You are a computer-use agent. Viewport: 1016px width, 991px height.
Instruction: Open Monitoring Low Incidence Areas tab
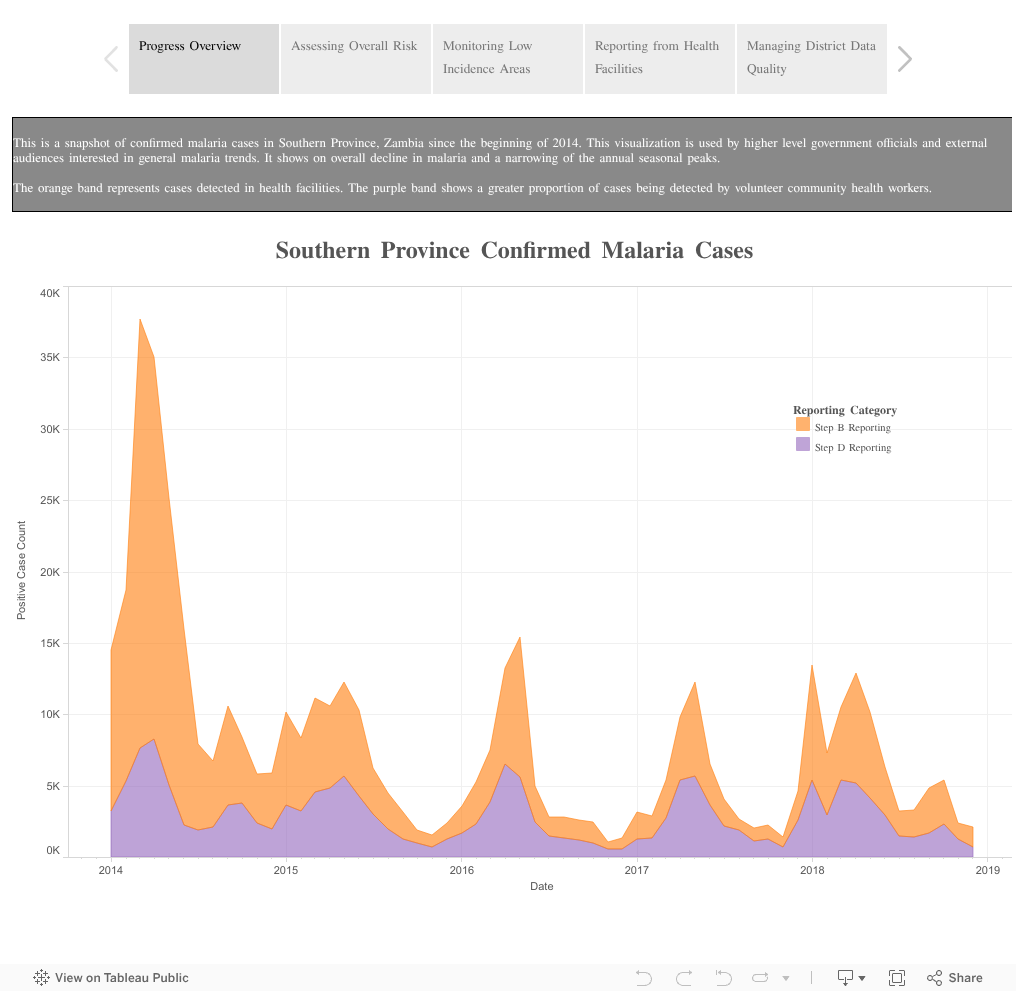coord(508,59)
